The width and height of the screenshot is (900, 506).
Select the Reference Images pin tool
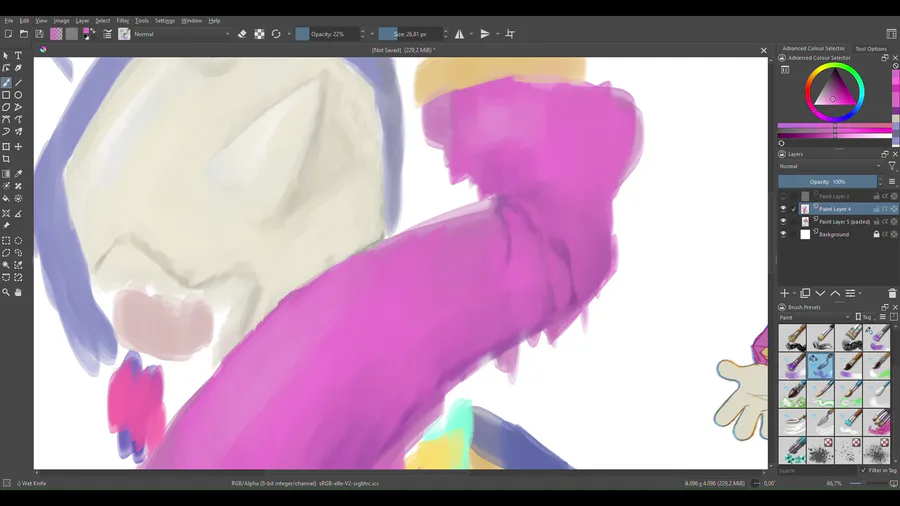pyautogui.click(x=6, y=225)
